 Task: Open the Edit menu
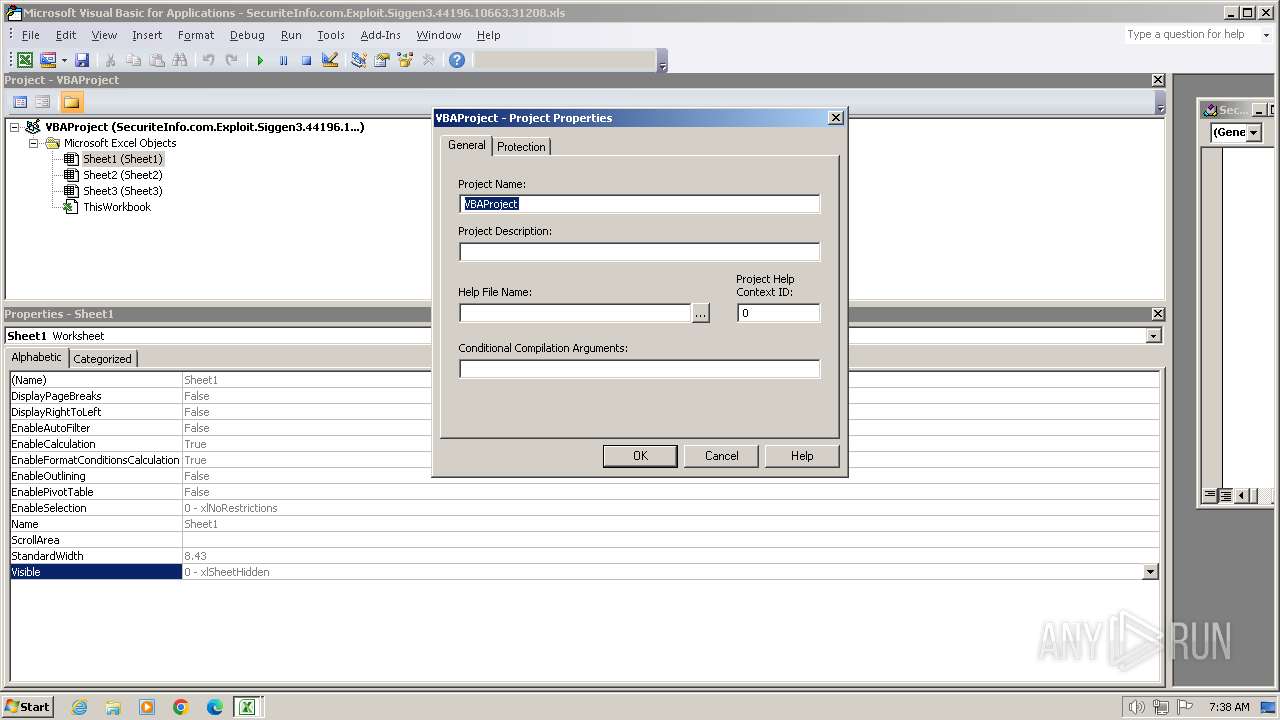pos(66,35)
